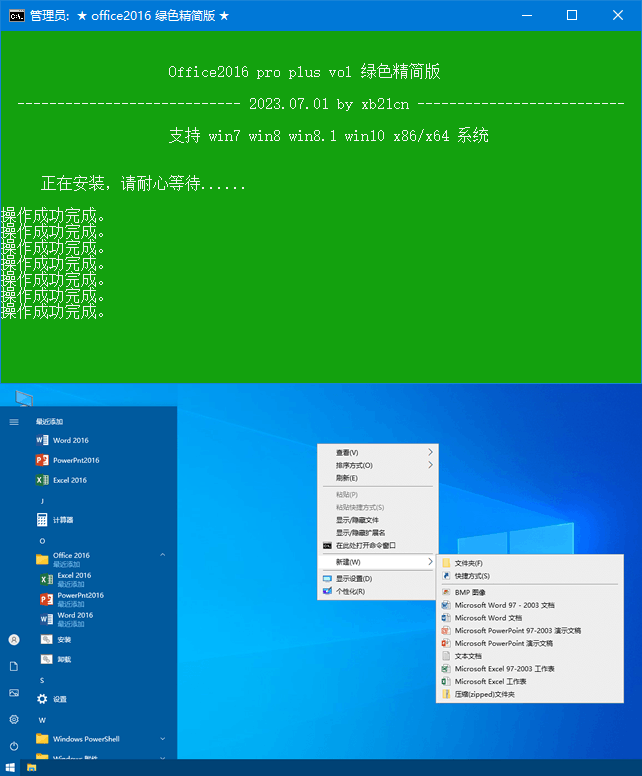642x776 pixels.
Task: Select 刷新(E) in context menu
Action: pyautogui.click(x=378, y=478)
